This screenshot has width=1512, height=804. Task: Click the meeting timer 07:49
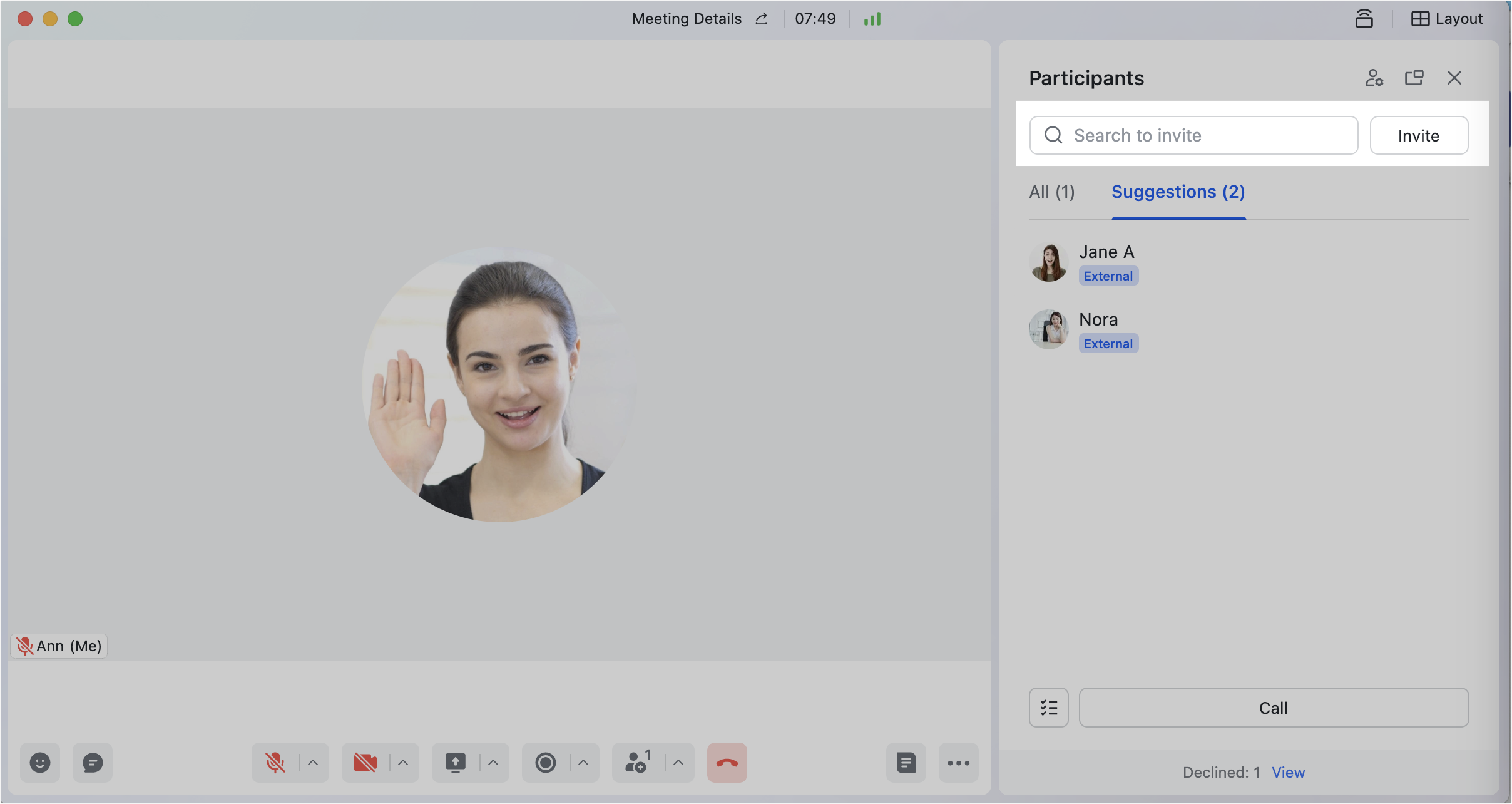pos(815,19)
